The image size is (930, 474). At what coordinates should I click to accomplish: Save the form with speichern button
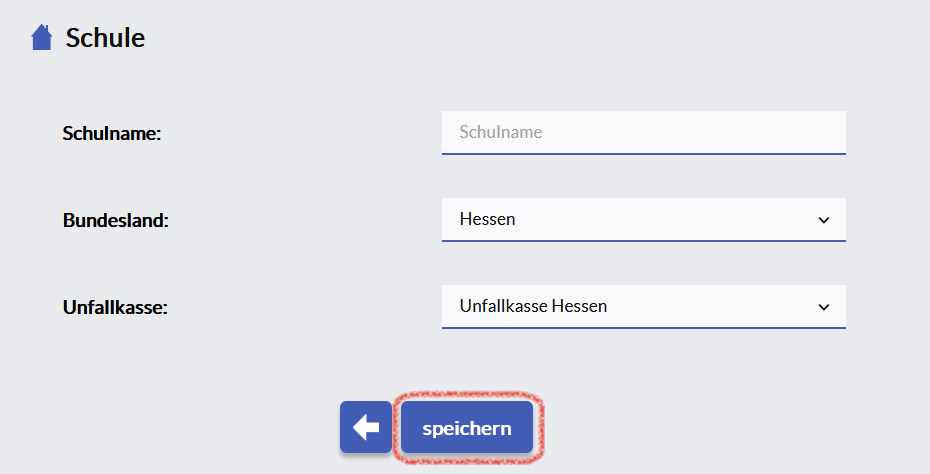467,428
